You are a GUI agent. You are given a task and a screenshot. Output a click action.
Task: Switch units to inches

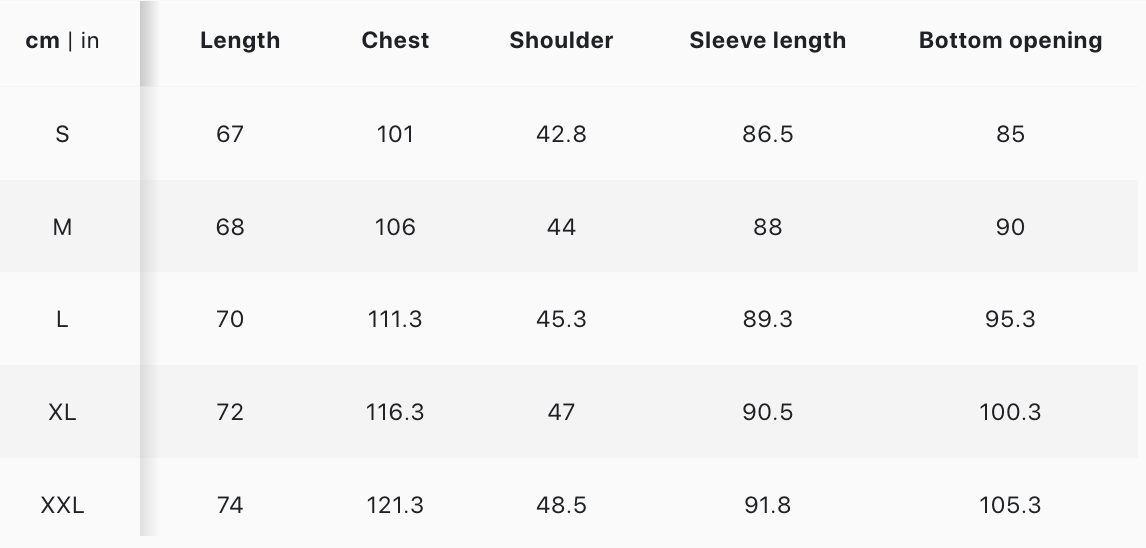[x=90, y=41]
